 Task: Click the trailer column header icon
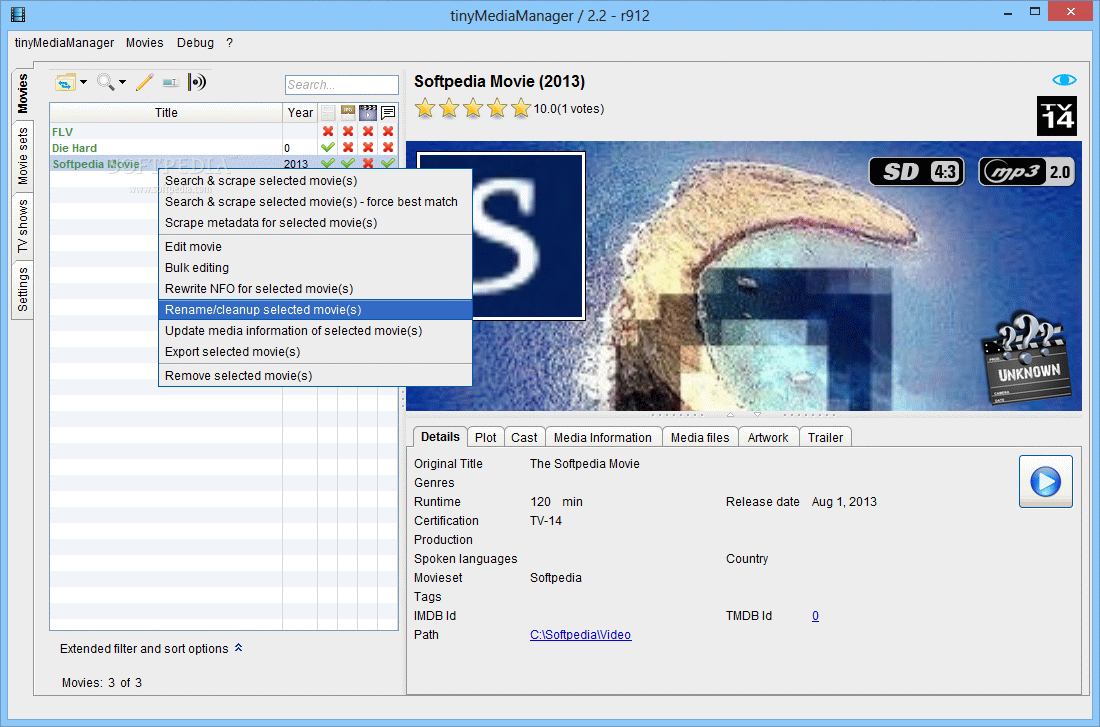tap(368, 112)
